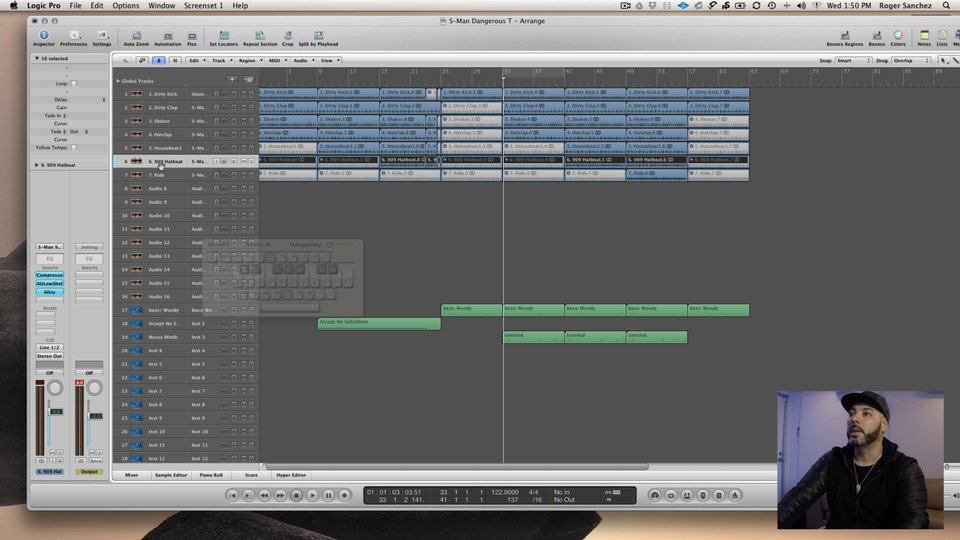Solo the 2. Dirty Clap track
960x540 pixels.
click(251, 107)
